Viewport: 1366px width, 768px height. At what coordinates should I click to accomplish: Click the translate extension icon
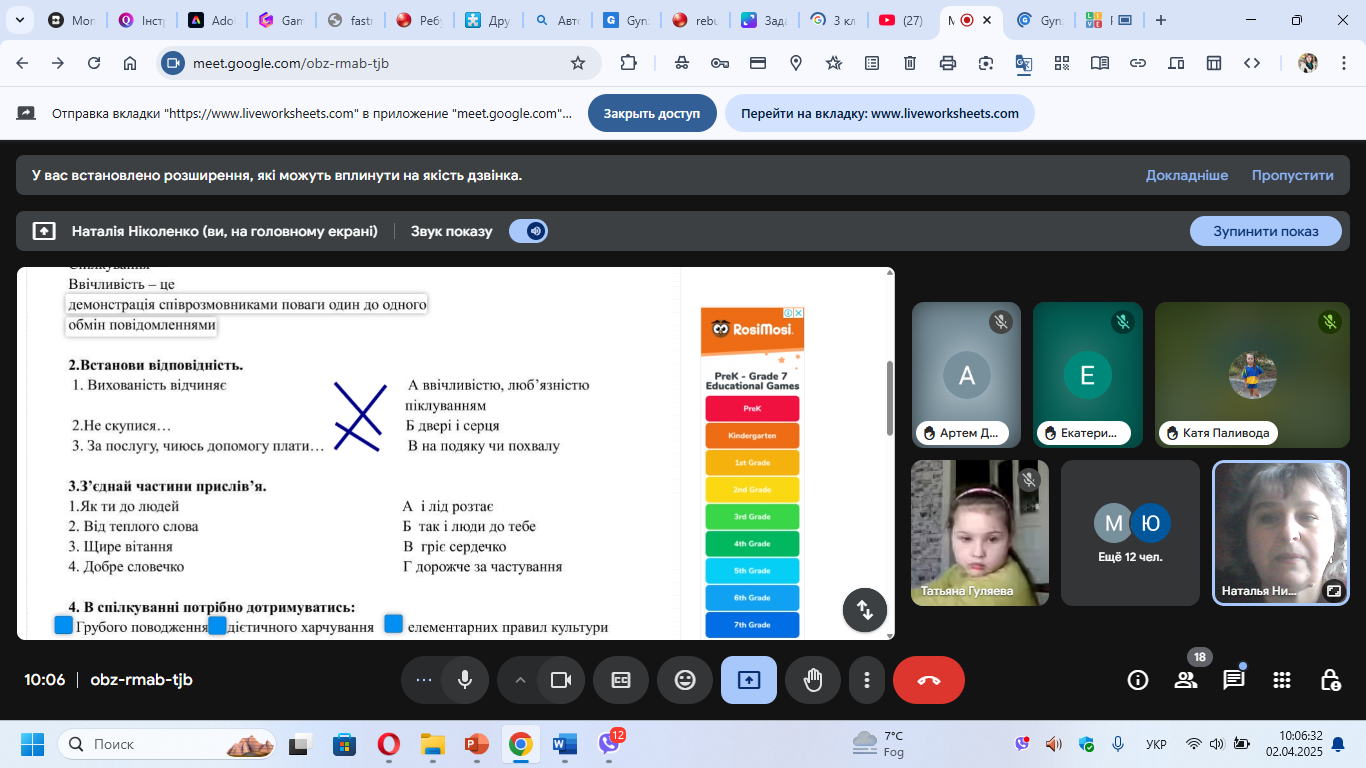coord(1024,63)
